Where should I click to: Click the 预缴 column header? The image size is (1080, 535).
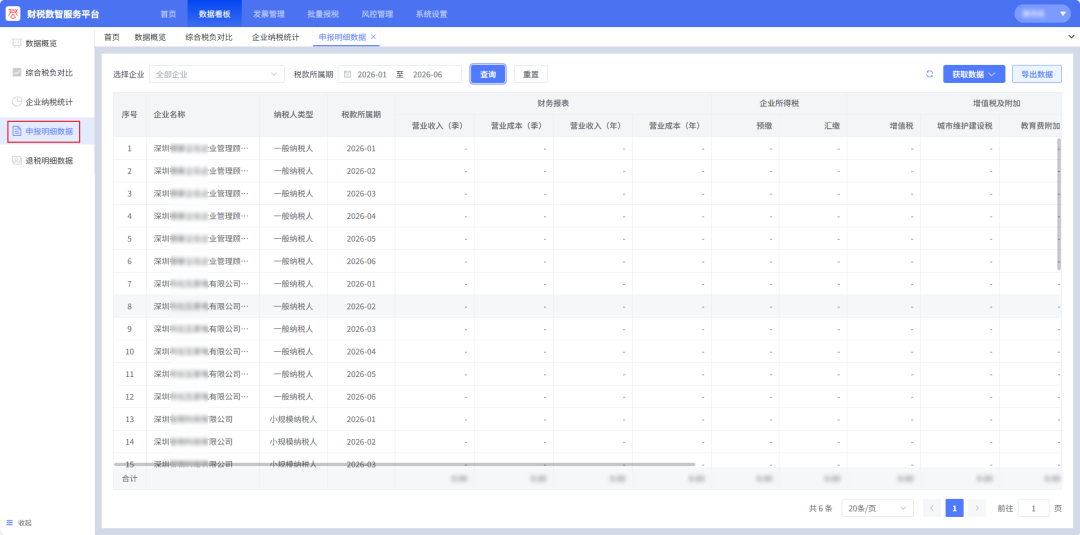click(x=763, y=126)
